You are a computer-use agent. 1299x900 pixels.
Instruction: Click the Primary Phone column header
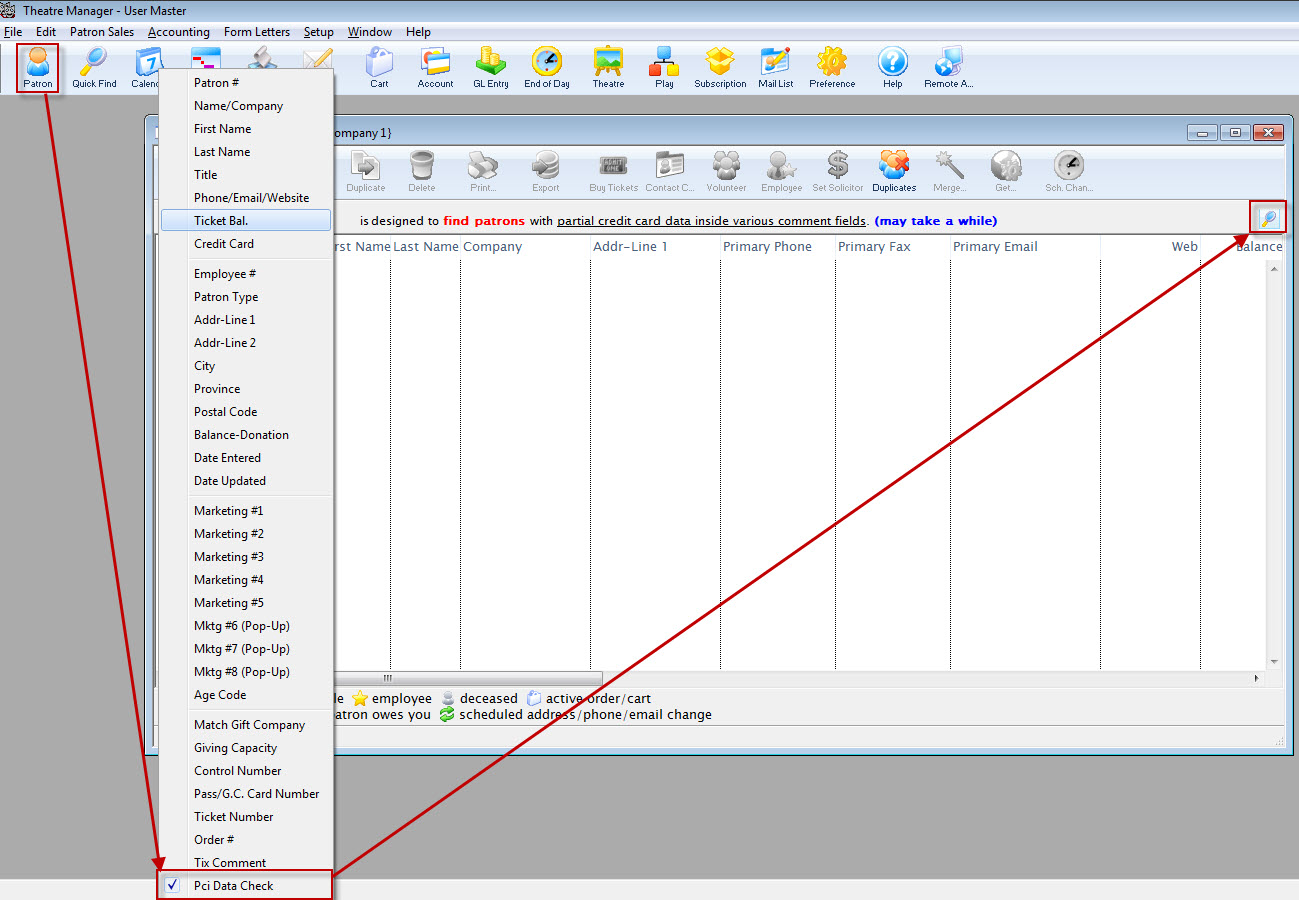tap(777, 247)
